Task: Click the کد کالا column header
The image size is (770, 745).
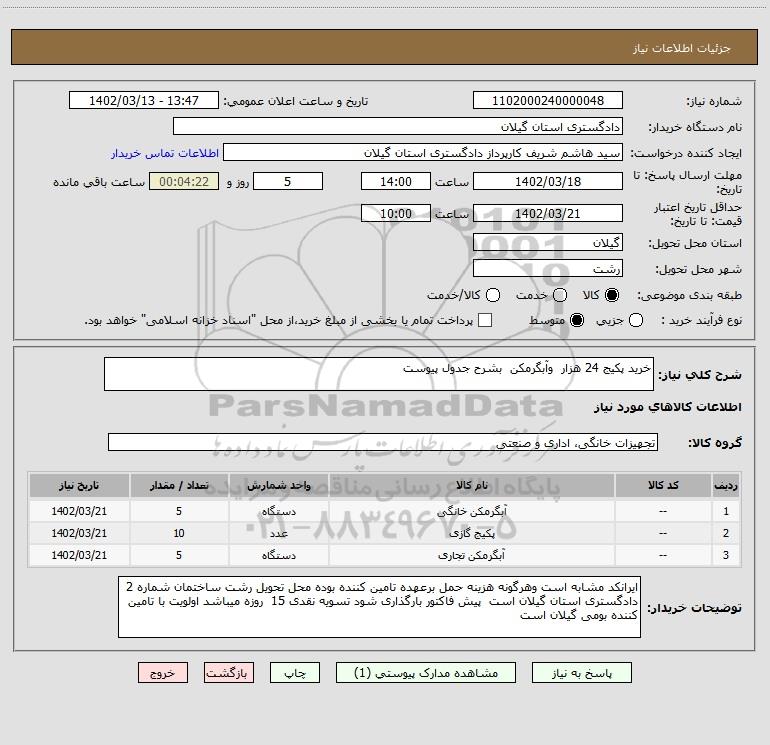Action: [x=663, y=485]
